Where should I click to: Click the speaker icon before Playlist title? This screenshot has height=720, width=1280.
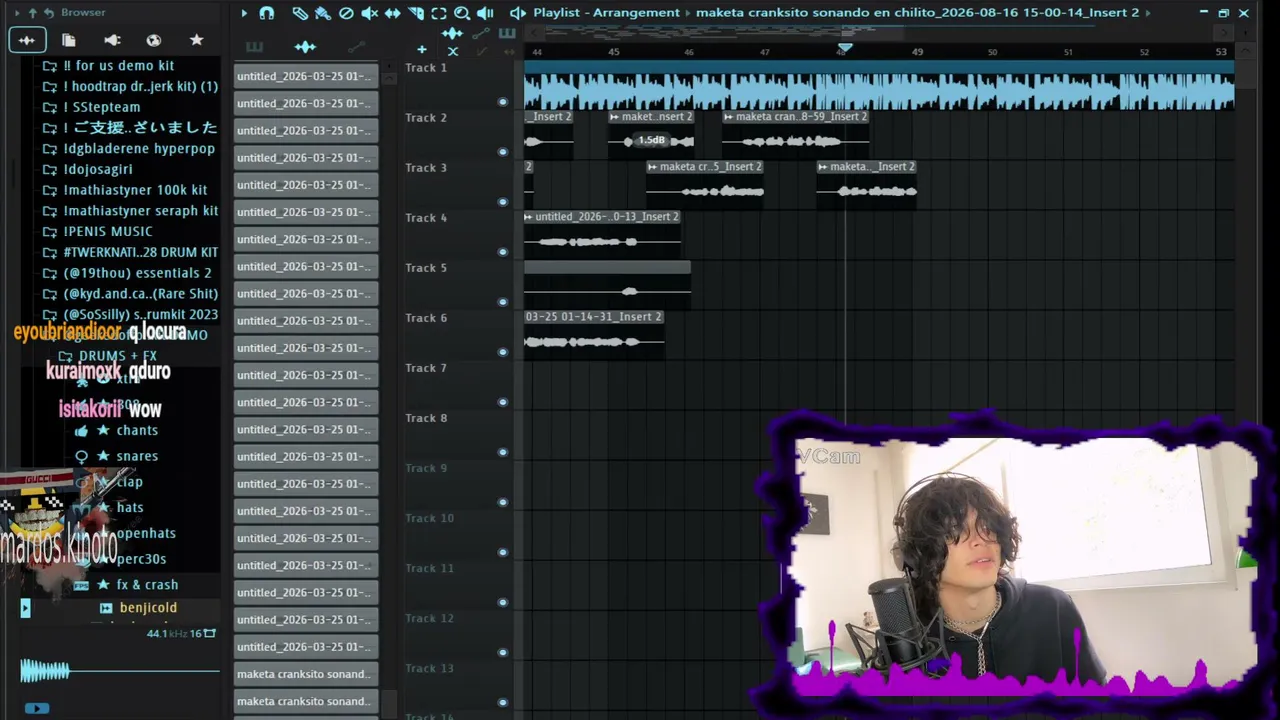[517, 13]
